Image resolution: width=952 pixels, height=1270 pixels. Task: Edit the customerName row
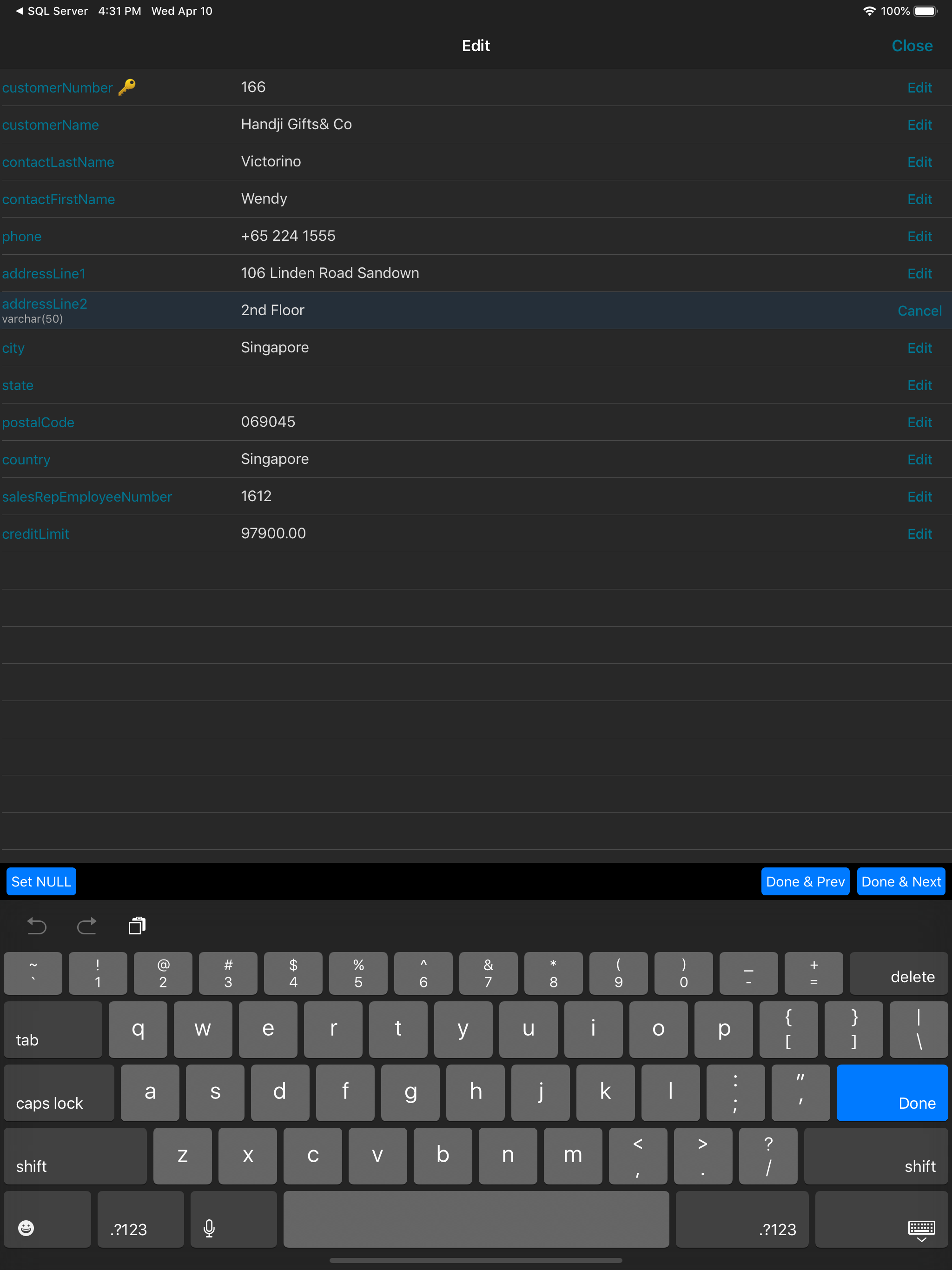[919, 125]
